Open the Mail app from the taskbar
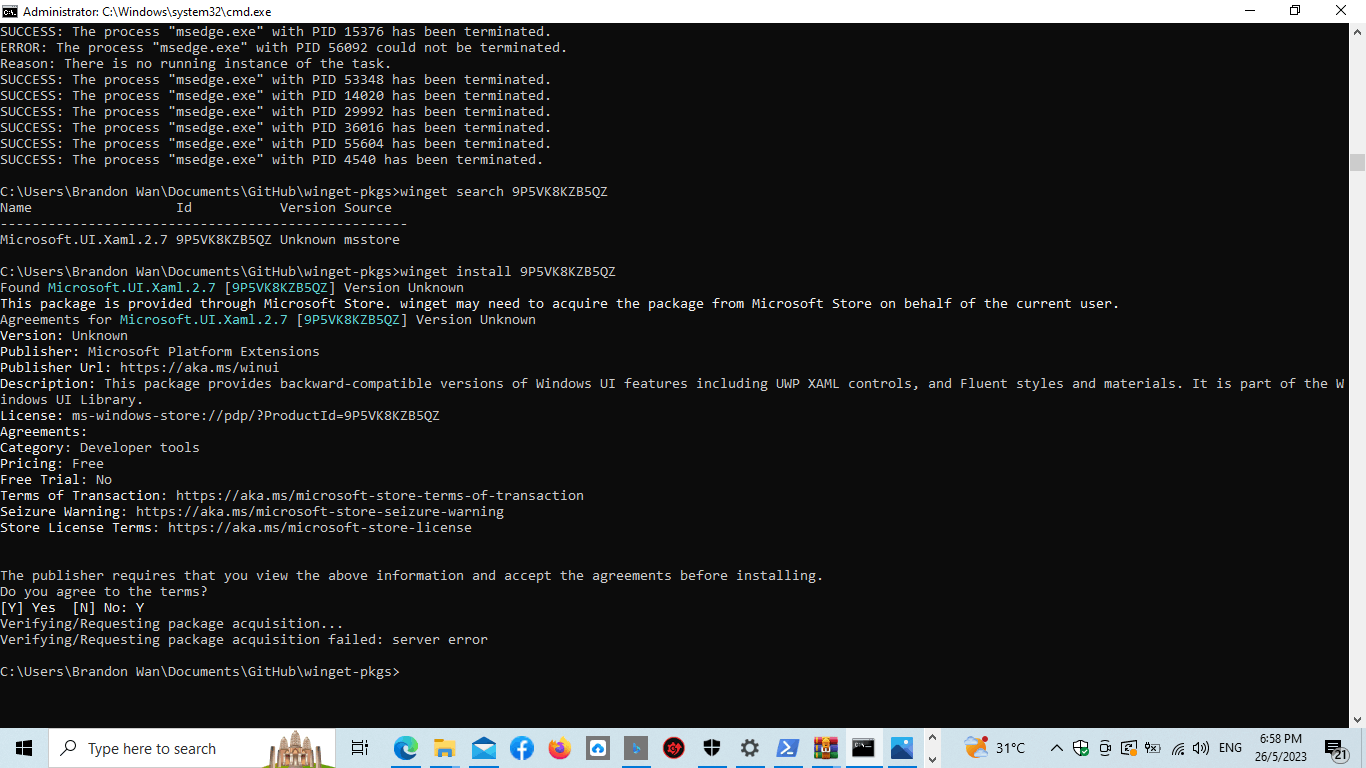1366x768 pixels. 484,747
